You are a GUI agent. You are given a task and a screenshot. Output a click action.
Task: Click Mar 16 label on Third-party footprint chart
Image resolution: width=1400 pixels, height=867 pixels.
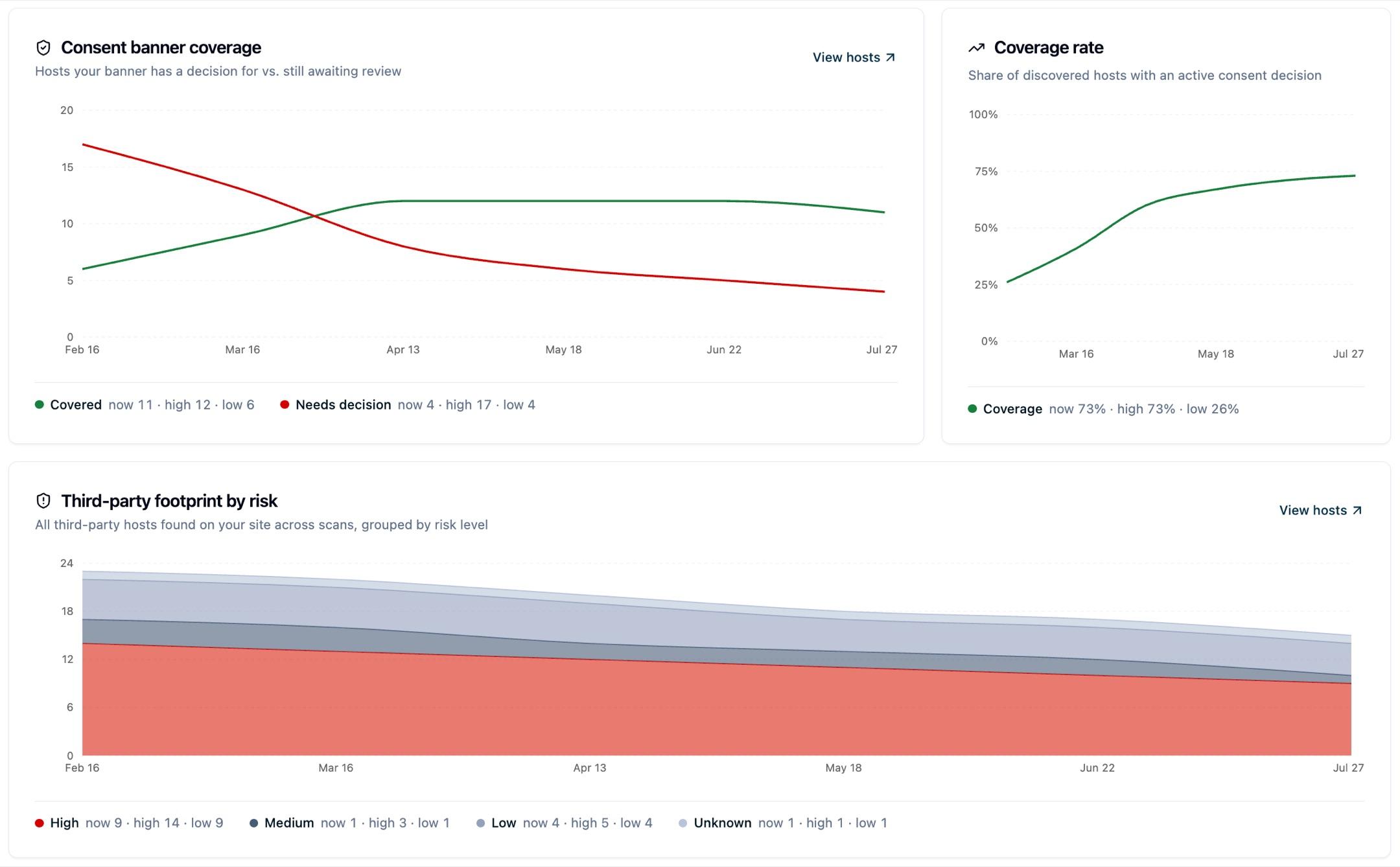[x=336, y=768]
